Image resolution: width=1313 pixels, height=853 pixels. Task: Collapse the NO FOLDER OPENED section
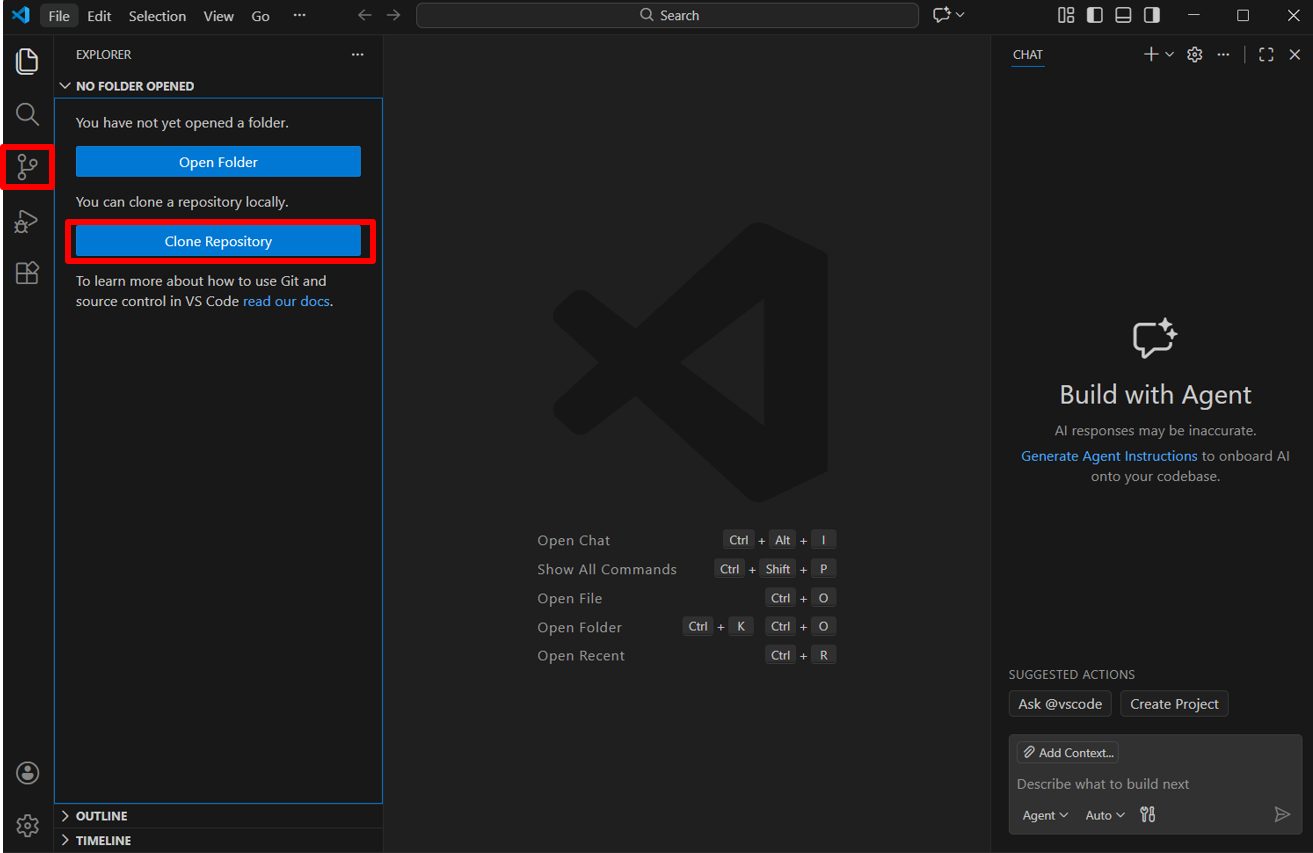(x=218, y=86)
